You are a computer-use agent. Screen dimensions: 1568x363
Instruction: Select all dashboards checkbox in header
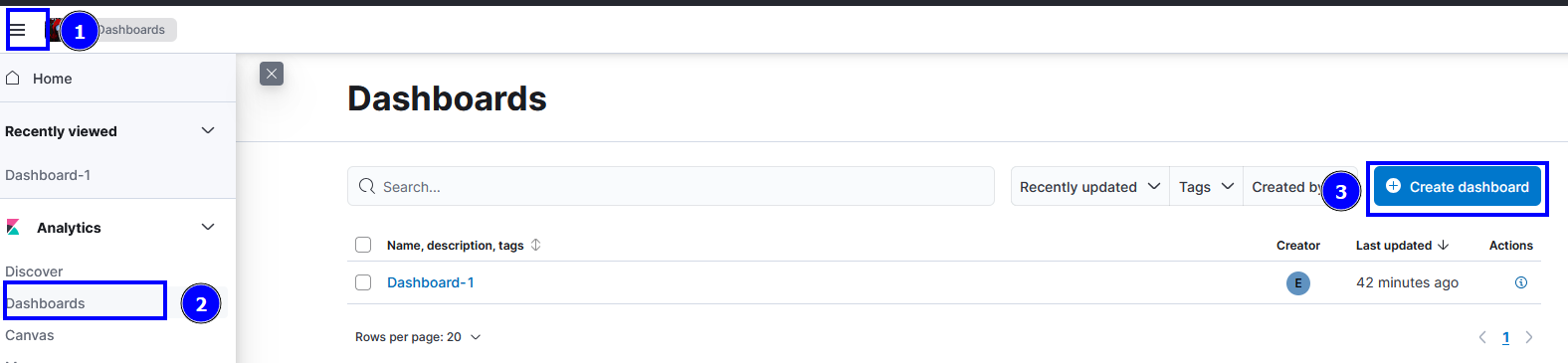click(x=363, y=245)
